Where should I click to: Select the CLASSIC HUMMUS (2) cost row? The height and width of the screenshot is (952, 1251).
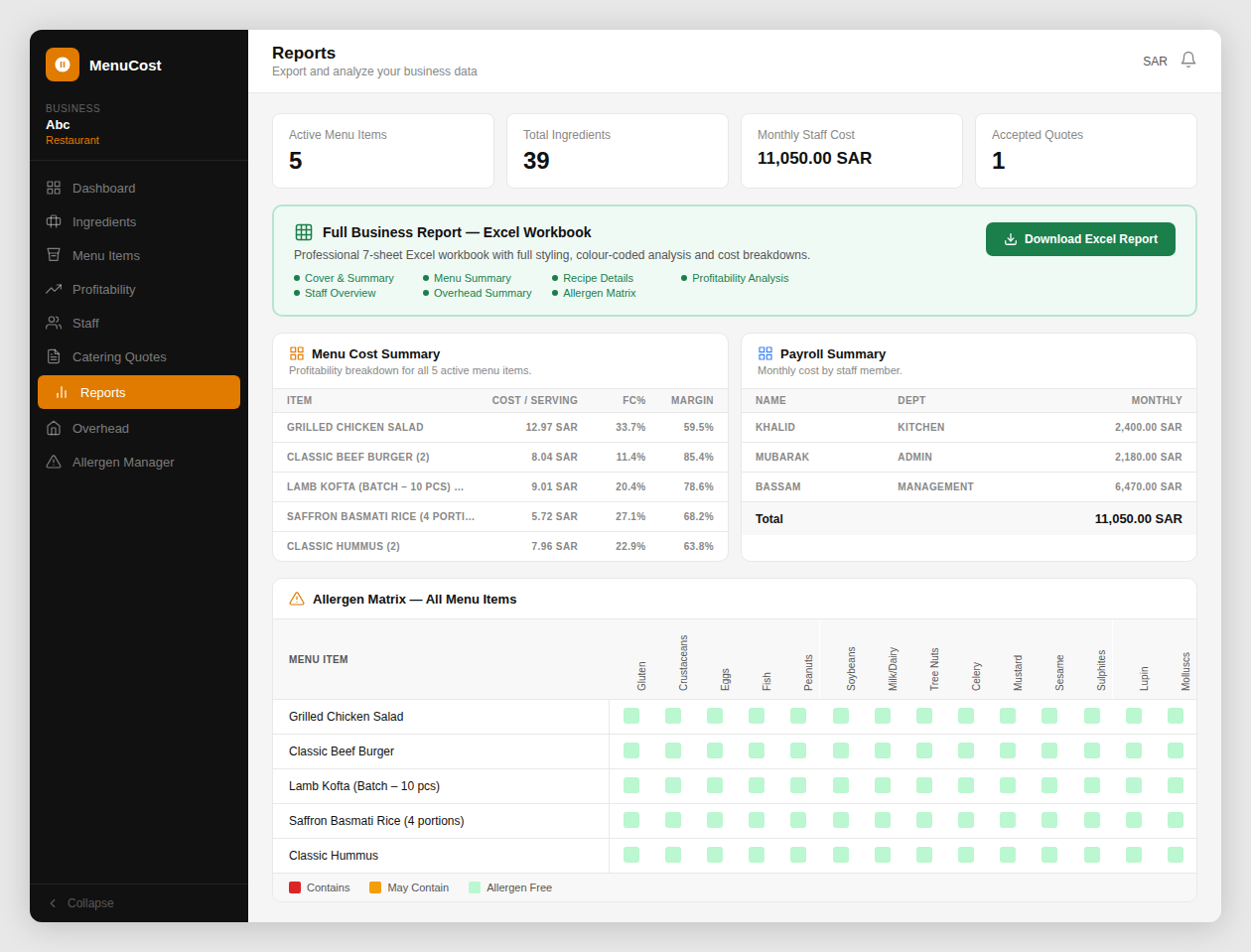[x=500, y=546]
